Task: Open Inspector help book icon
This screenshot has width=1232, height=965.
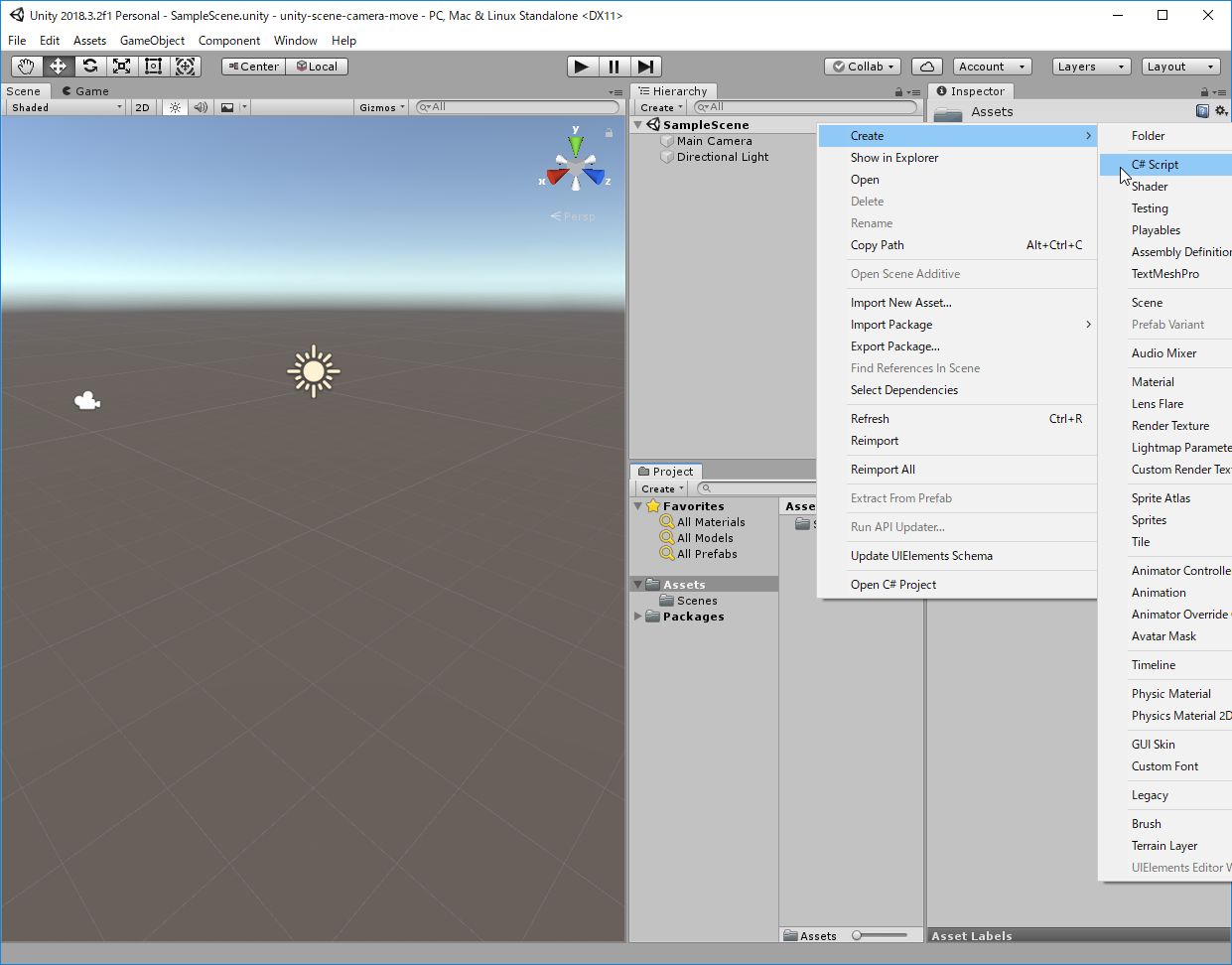Action: (1202, 111)
